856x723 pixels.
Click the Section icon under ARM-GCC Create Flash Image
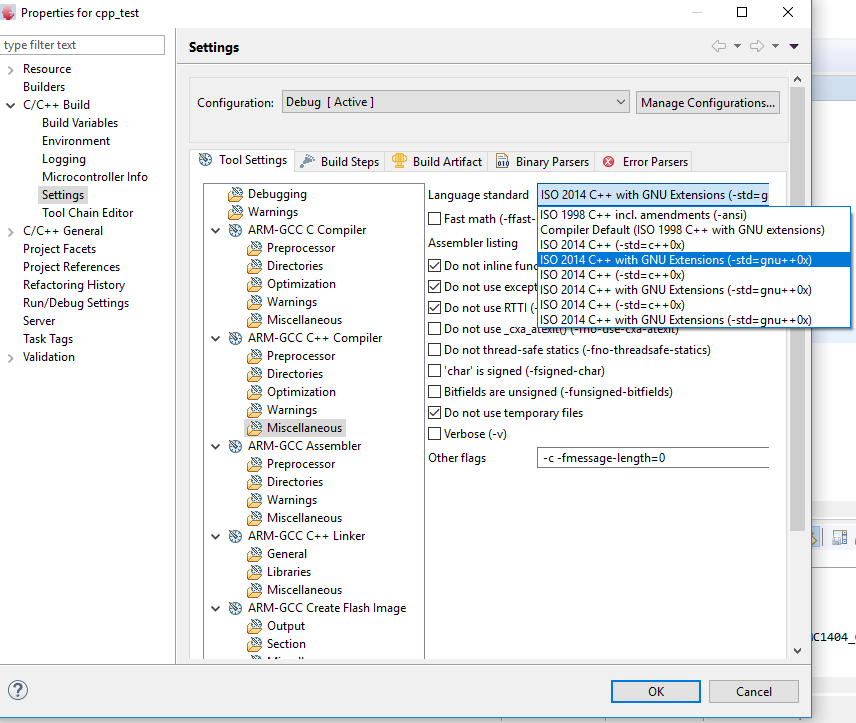click(x=254, y=644)
